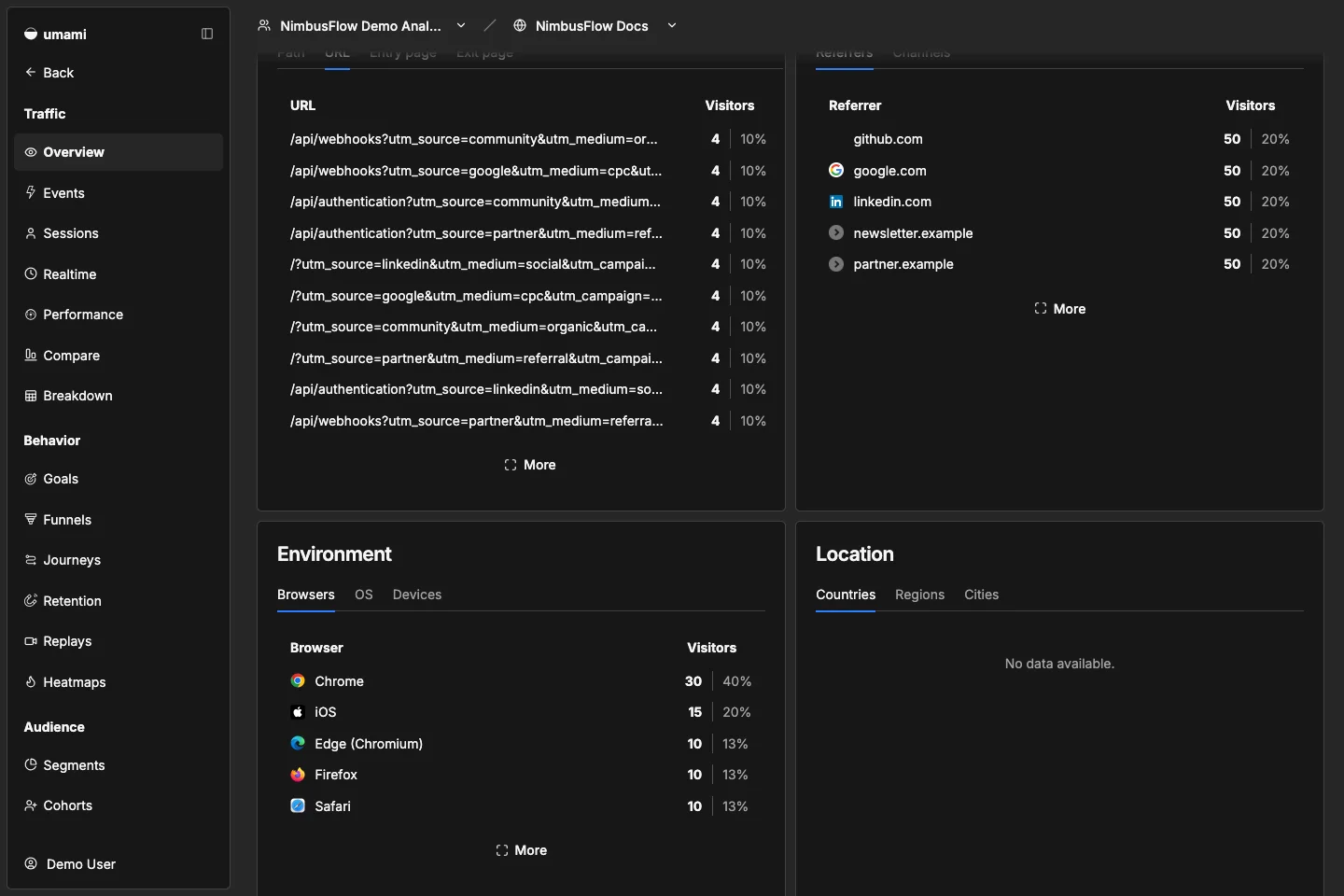
Task: Open Breakdown table icon
Action: click(31, 396)
